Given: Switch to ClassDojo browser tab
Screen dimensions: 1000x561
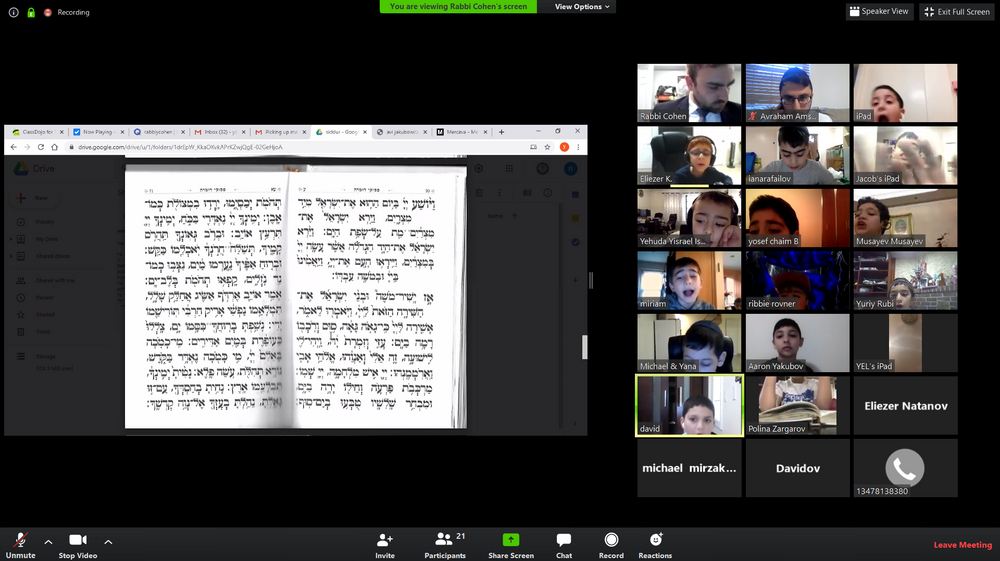Looking at the screenshot, I should [36, 132].
